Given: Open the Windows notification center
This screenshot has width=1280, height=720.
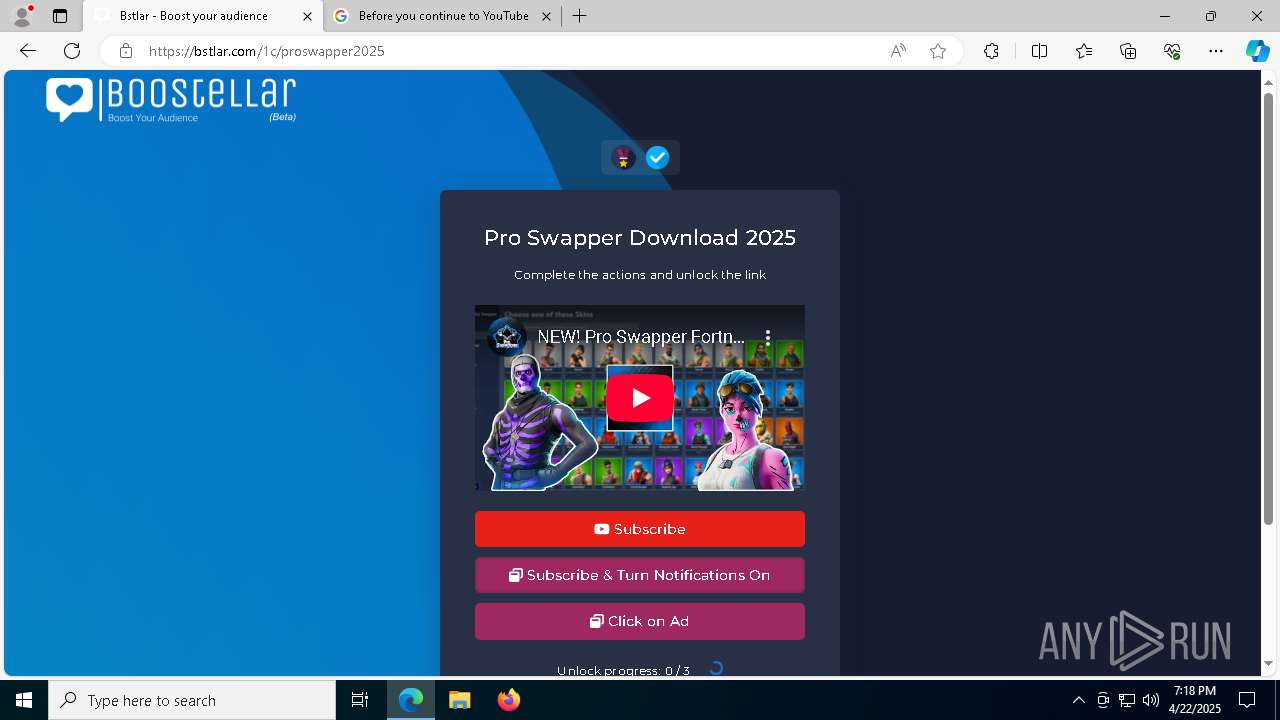Looking at the screenshot, I should [x=1247, y=700].
